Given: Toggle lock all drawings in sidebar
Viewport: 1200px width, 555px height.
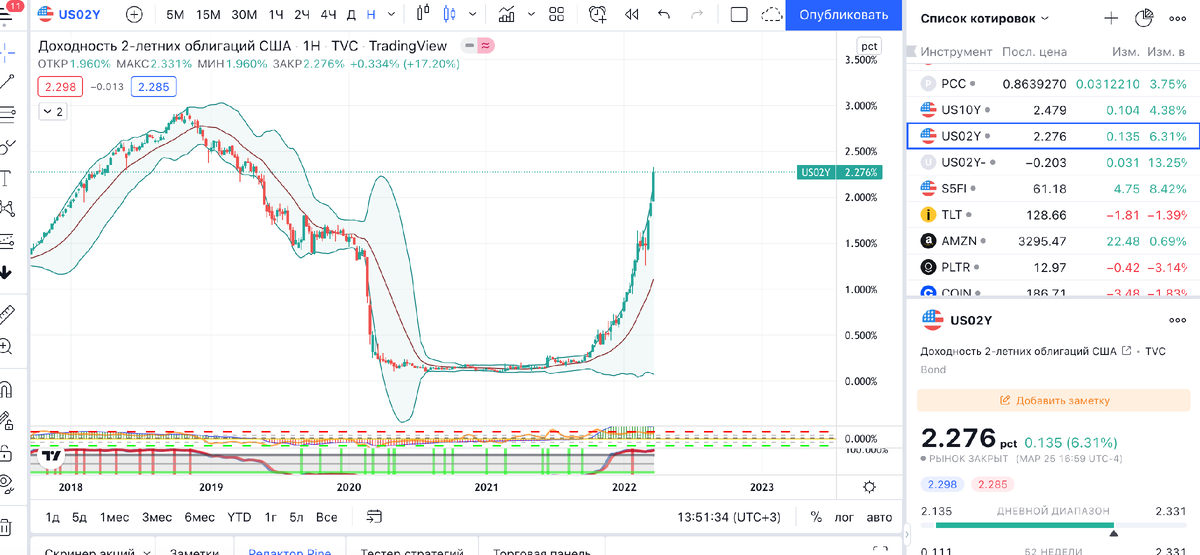Looking at the screenshot, I should 8,451.
